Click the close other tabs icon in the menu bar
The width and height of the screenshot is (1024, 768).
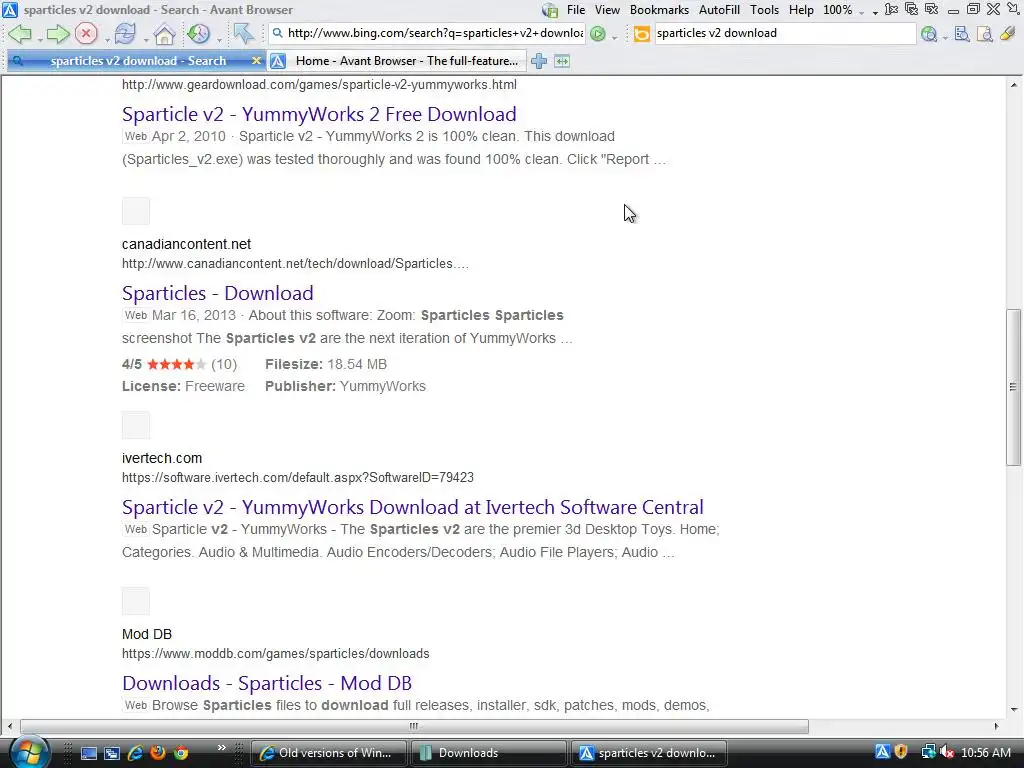(932, 9)
